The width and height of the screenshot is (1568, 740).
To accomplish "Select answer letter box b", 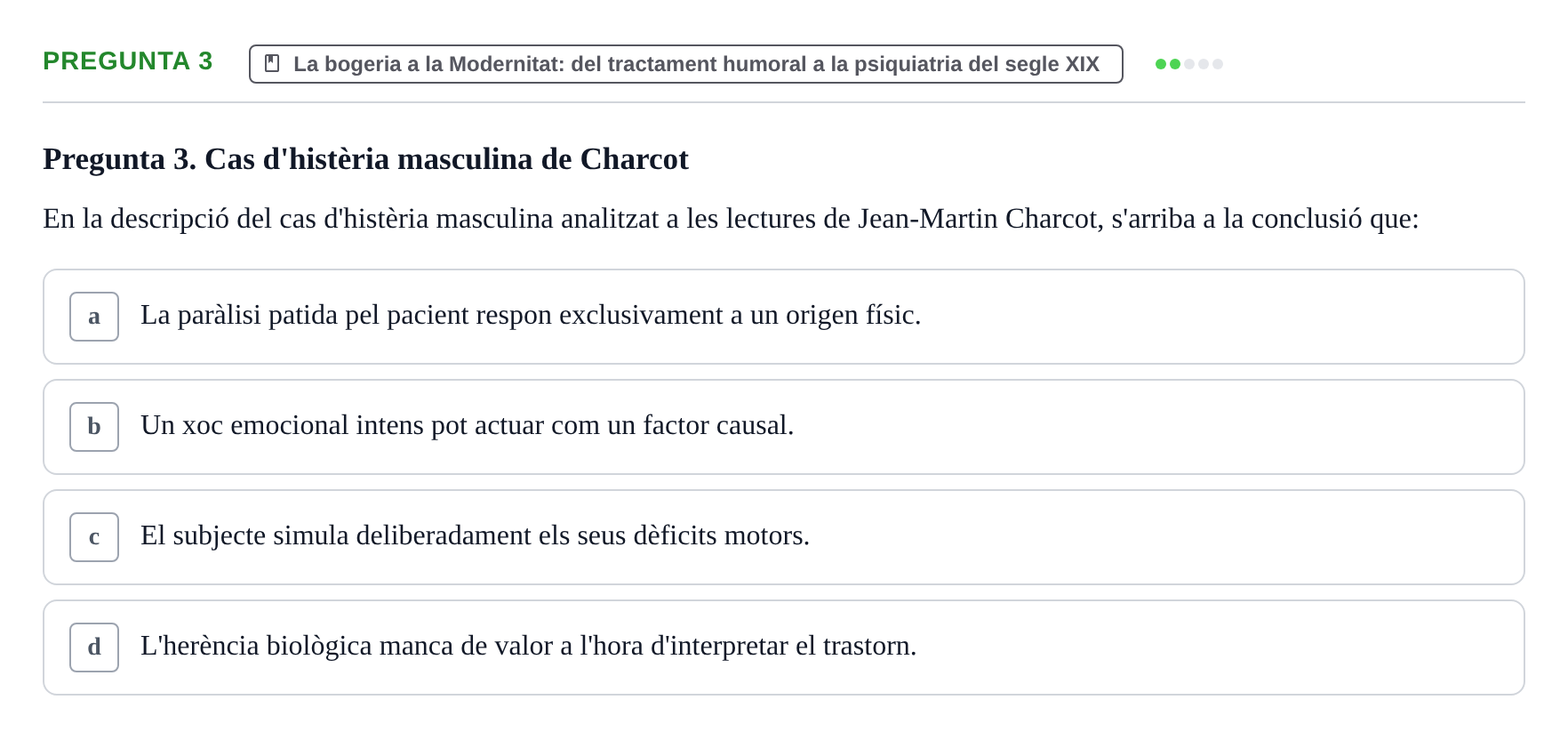I will pos(94,427).
